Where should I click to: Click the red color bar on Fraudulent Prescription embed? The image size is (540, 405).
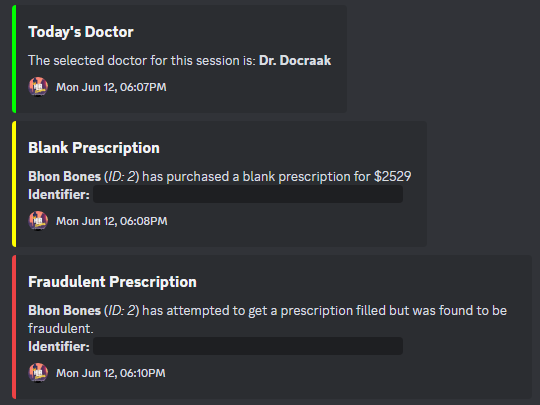pyautogui.click(x=14, y=327)
